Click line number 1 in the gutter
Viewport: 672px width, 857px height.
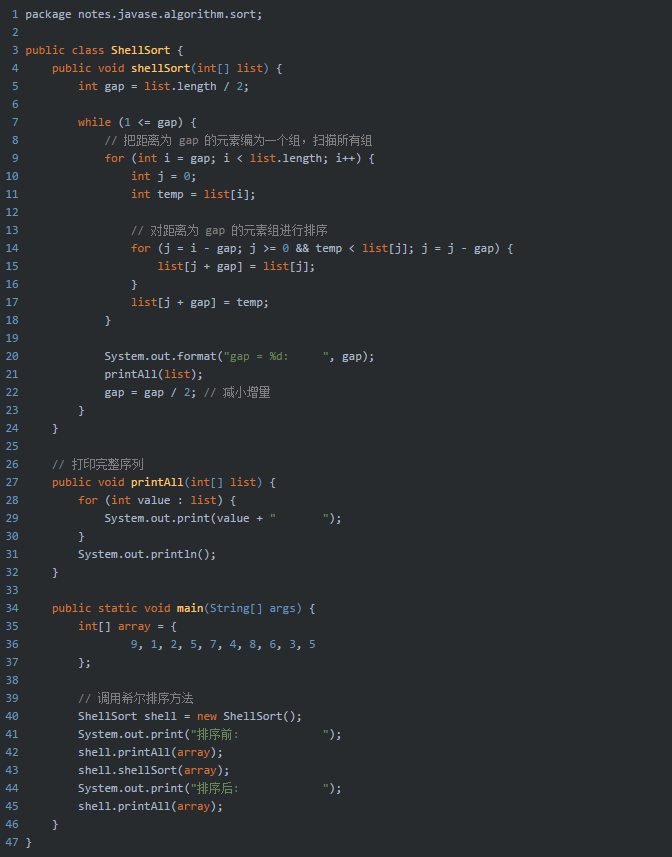tap(15, 14)
